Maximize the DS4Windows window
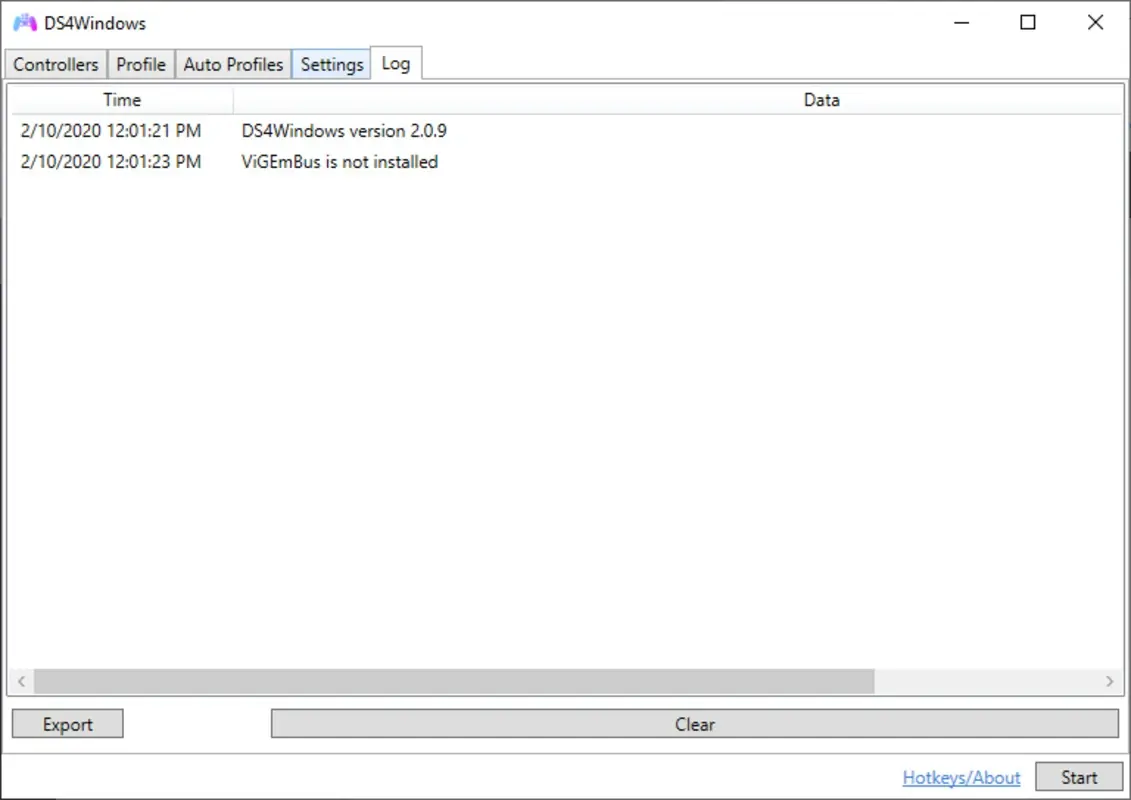The image size is (1131, 800). (x=1027, y=22)
